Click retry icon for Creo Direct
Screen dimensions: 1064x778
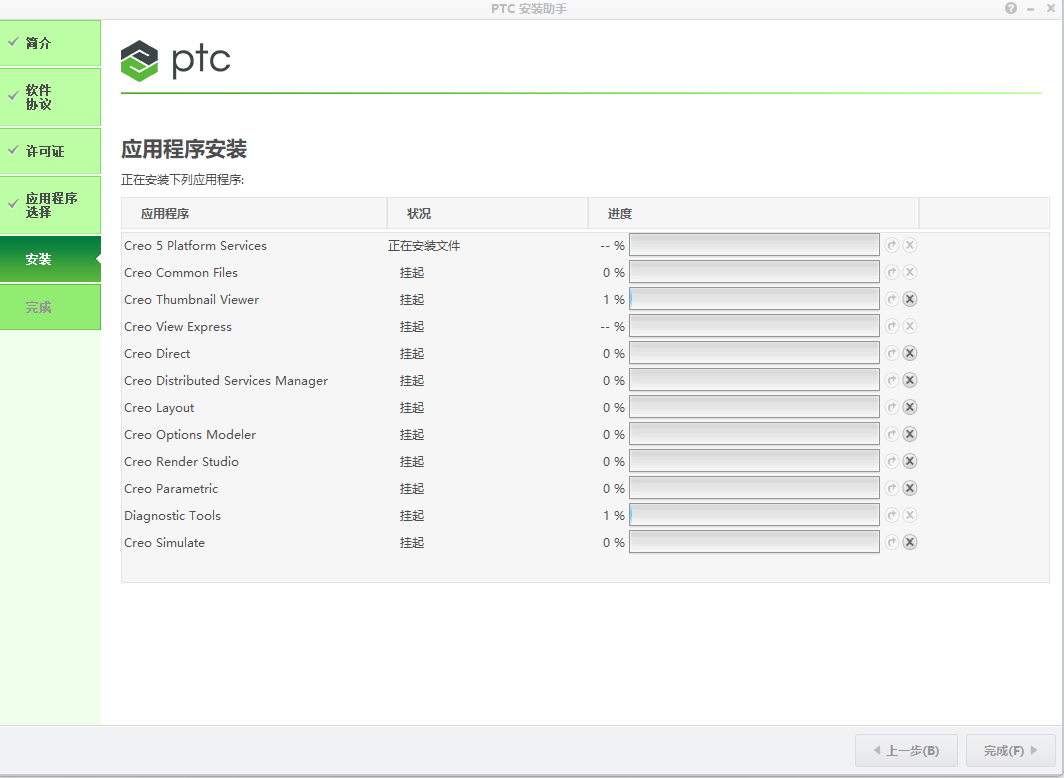click(892, 353)
